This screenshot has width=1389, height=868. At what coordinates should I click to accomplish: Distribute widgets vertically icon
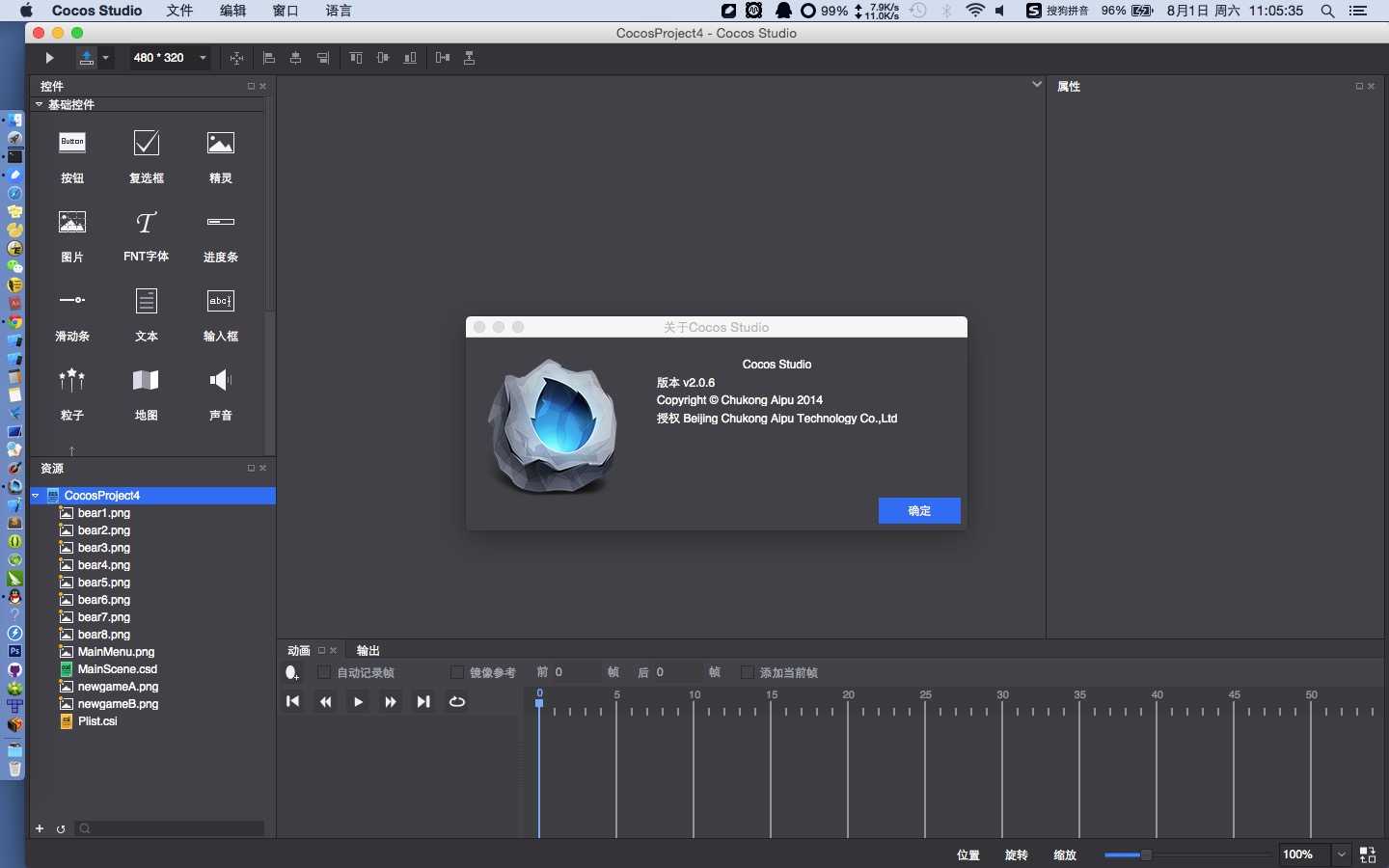(470, 58)
